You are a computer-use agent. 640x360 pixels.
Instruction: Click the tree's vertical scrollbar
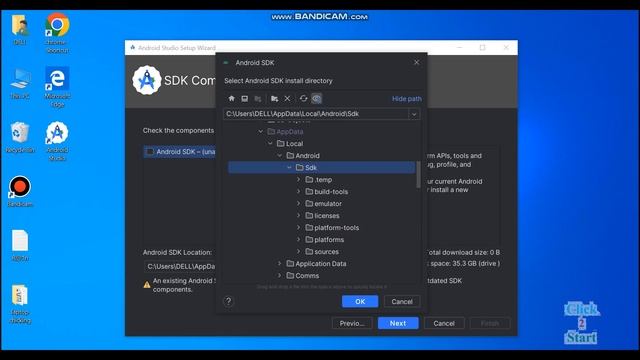coord(418,175)
